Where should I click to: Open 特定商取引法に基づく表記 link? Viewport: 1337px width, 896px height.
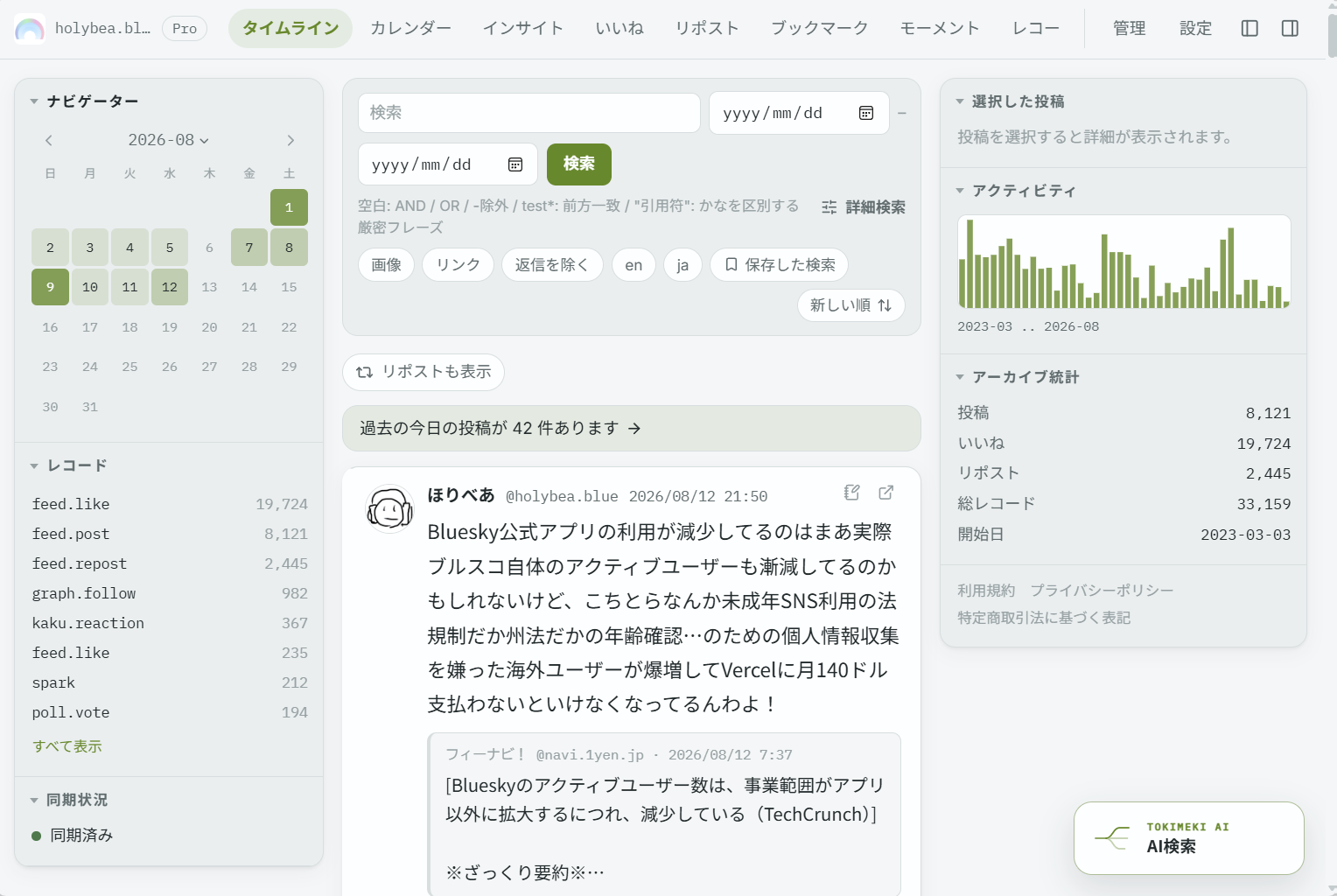tap(1044, 618)
